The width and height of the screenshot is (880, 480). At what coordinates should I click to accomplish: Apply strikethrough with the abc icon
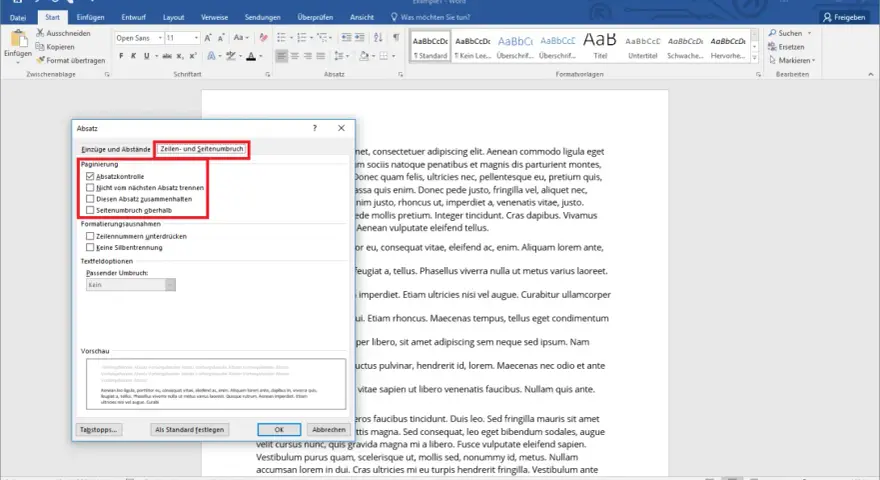pyautogui.click(x=167, y=56)
